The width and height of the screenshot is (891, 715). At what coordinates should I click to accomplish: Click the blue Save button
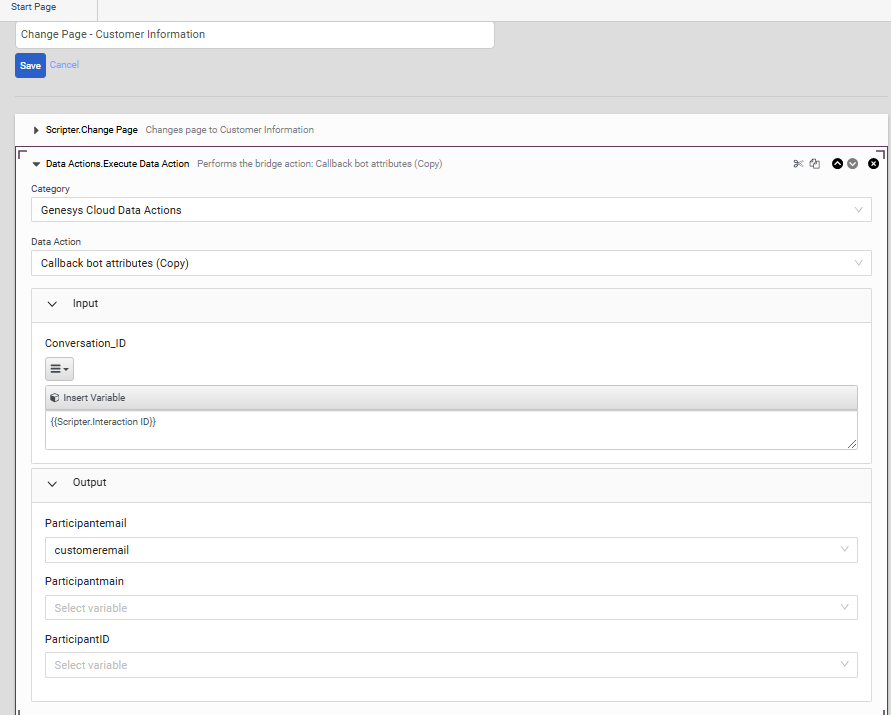click(x=30, y=65)
